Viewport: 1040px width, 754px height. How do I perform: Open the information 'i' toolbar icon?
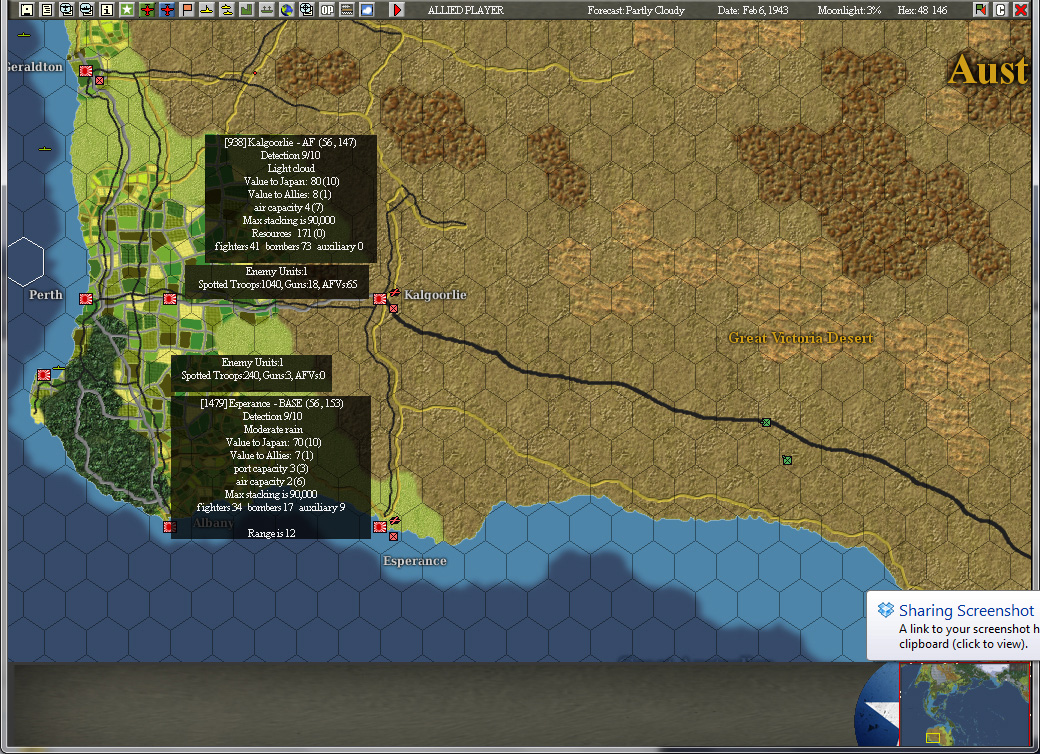pyautogui.click(x=106, y=9)
